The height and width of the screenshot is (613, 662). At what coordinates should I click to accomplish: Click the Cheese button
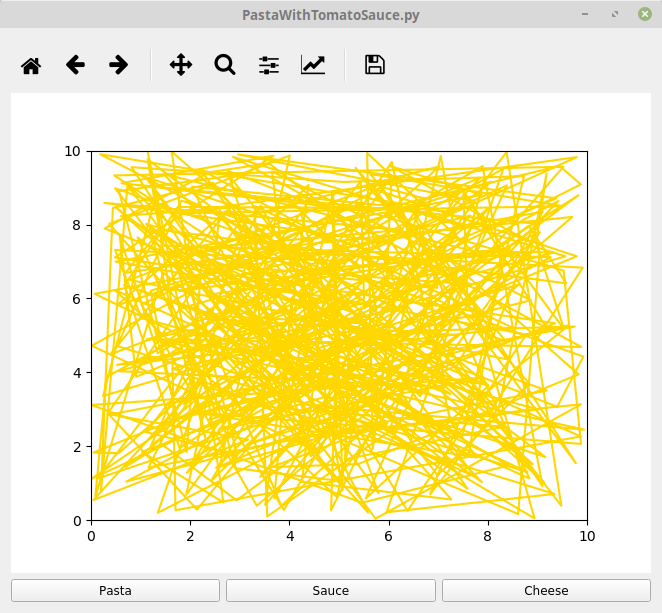(x=546, y=590)
